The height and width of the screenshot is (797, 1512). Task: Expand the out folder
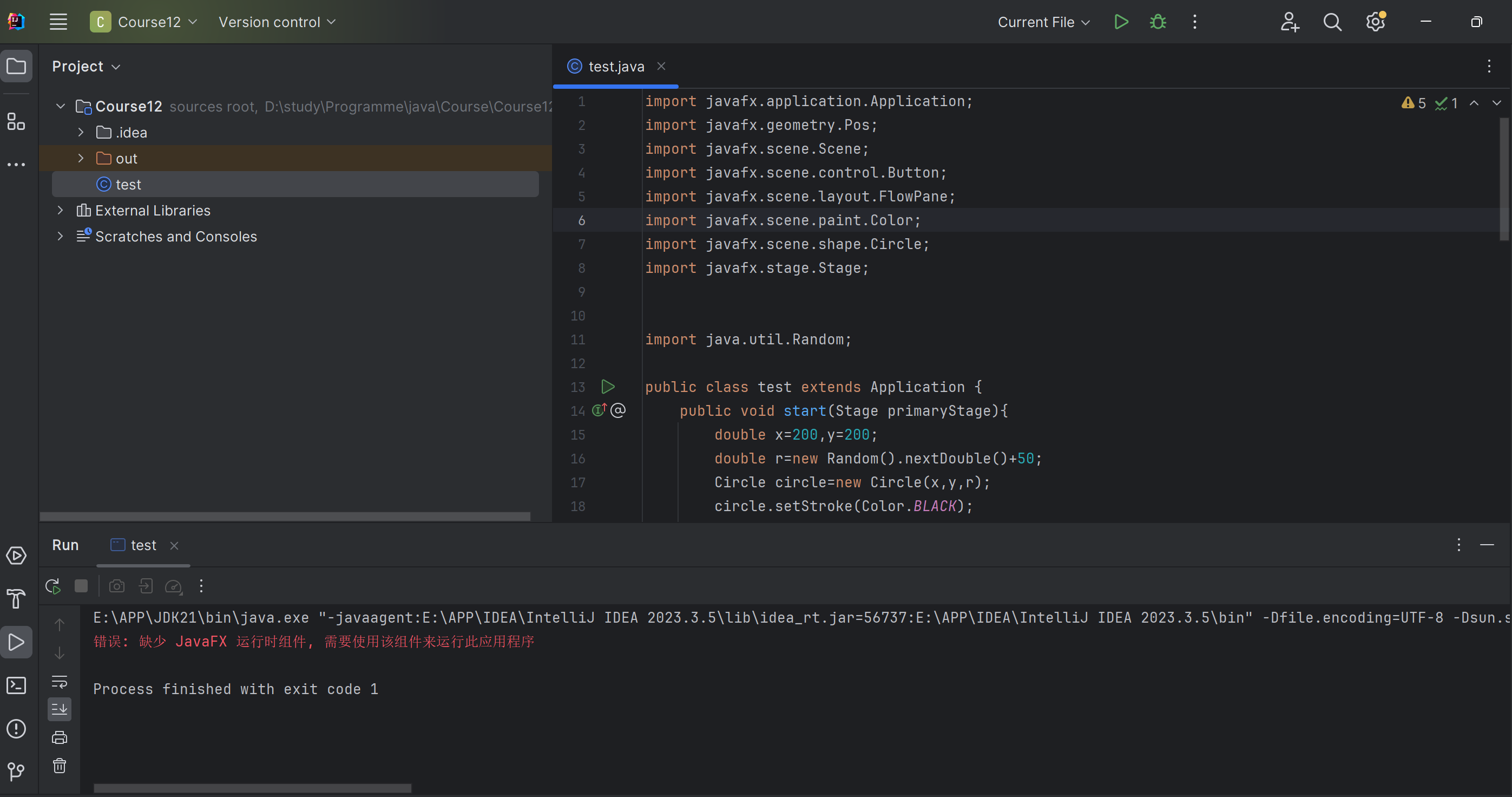coord(81,158)
